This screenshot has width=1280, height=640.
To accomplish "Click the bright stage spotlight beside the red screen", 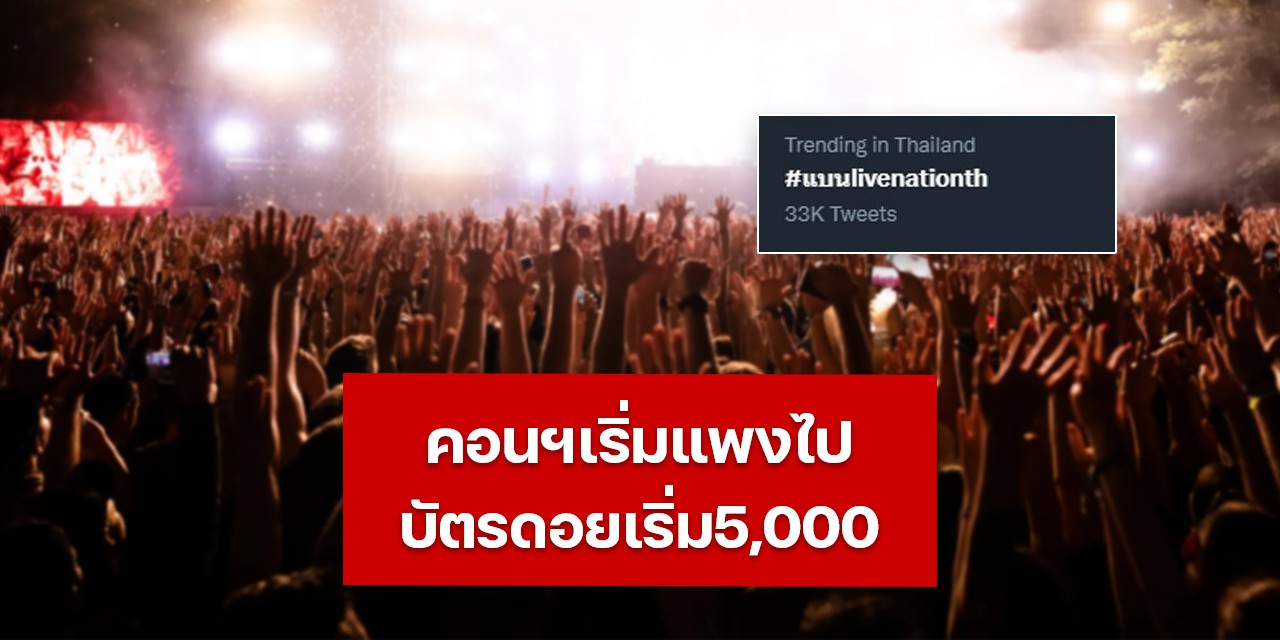I will [x=233, y=135].
